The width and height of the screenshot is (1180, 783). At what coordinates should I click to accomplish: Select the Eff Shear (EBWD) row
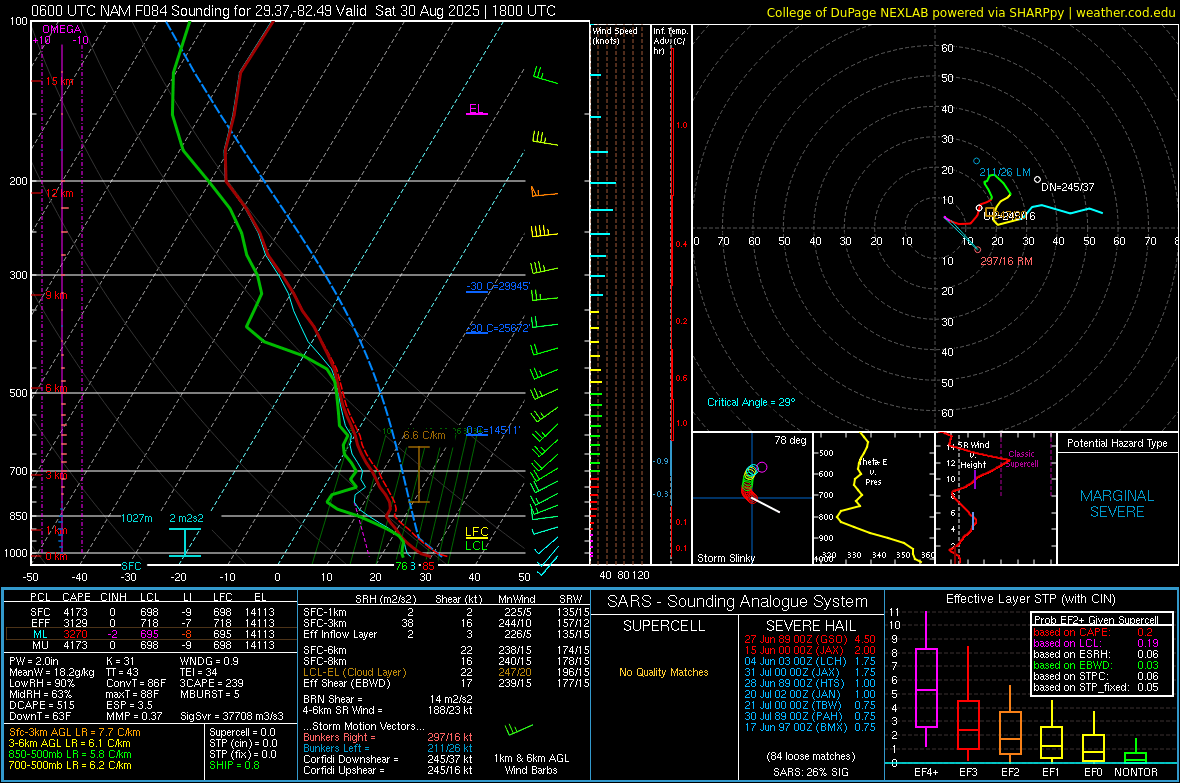tap(446, 683)
